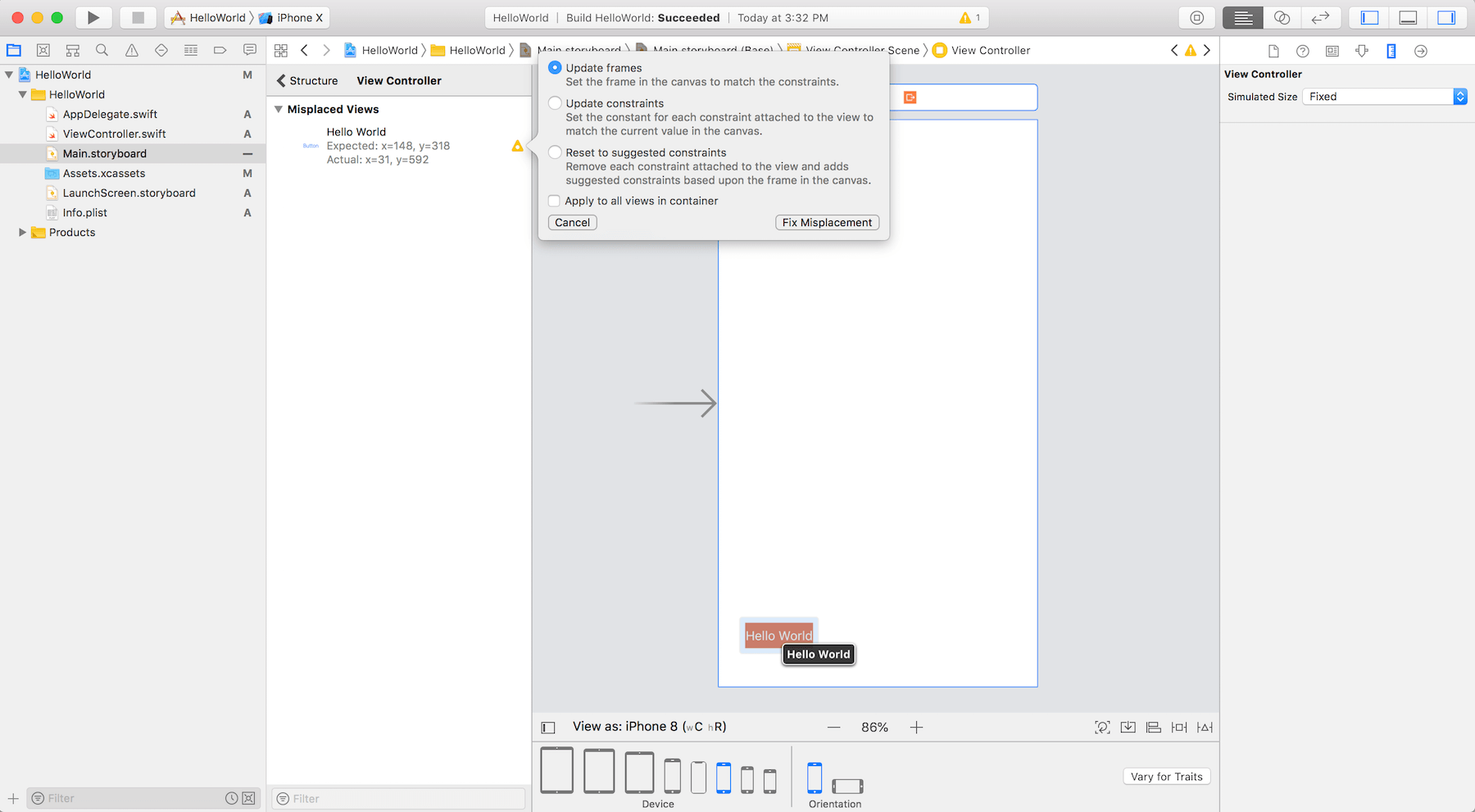Select the Update frames option

point(555,67)
